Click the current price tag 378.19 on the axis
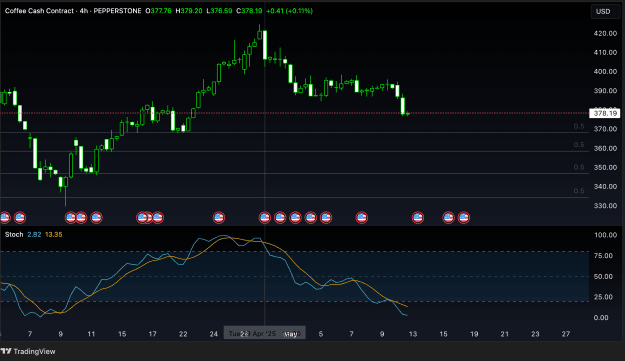Image resolution: width=625 pixels, height=361 pixels. (605, 114)
